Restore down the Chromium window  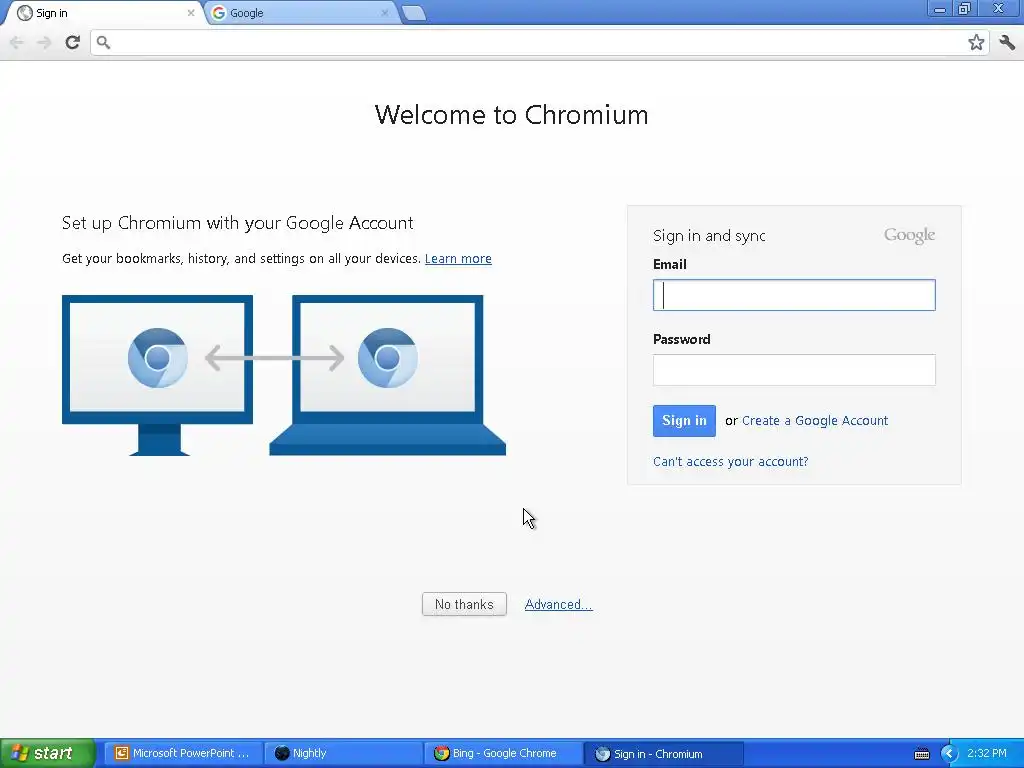[965, 9]
